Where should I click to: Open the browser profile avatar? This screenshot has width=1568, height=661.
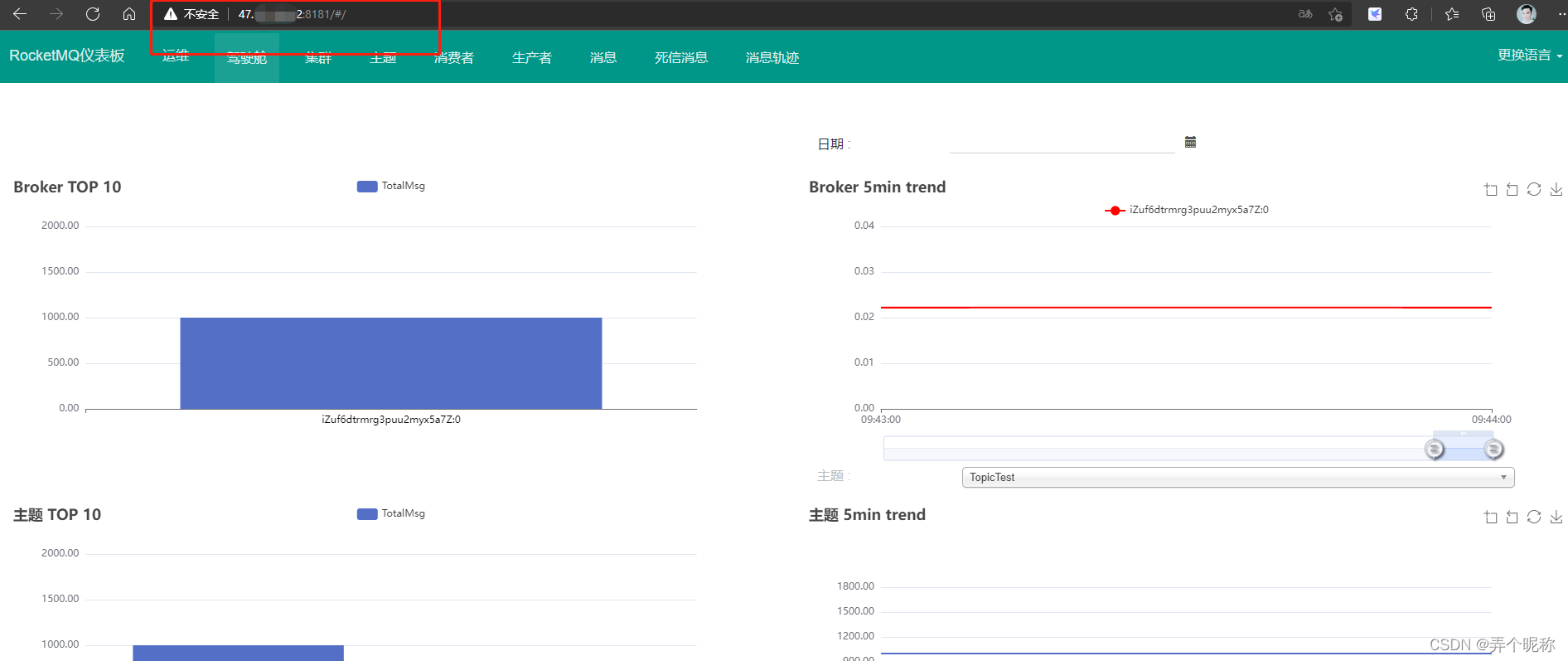click(x=1527, y=14)
